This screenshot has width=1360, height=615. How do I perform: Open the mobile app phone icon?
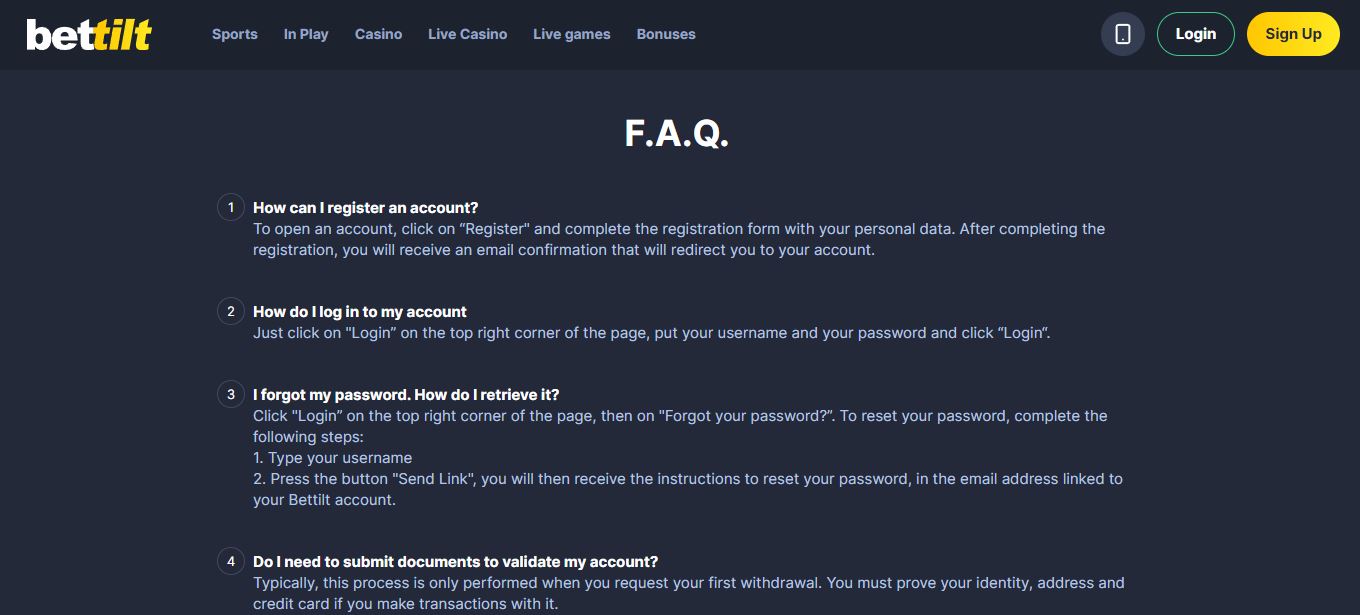[1122, 34]
